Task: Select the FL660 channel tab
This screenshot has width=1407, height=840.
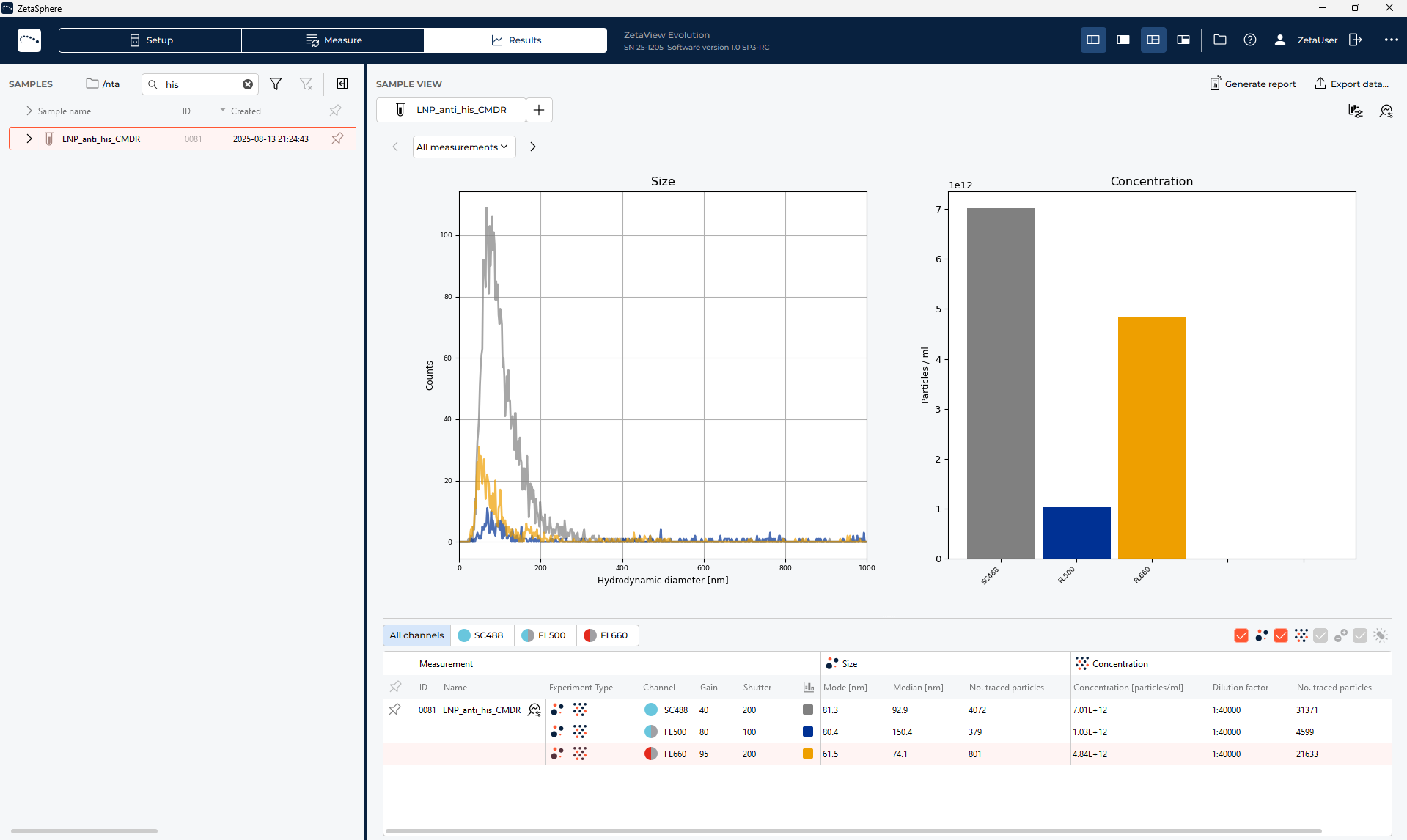Action: 607,635
